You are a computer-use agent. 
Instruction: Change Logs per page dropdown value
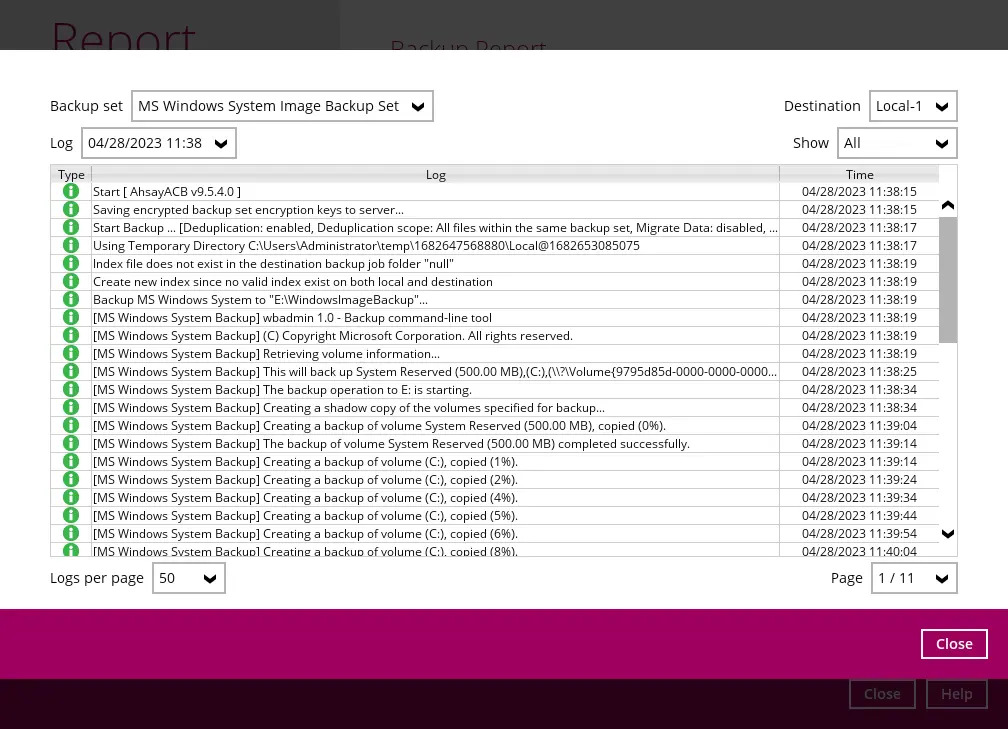click(188, 578)
